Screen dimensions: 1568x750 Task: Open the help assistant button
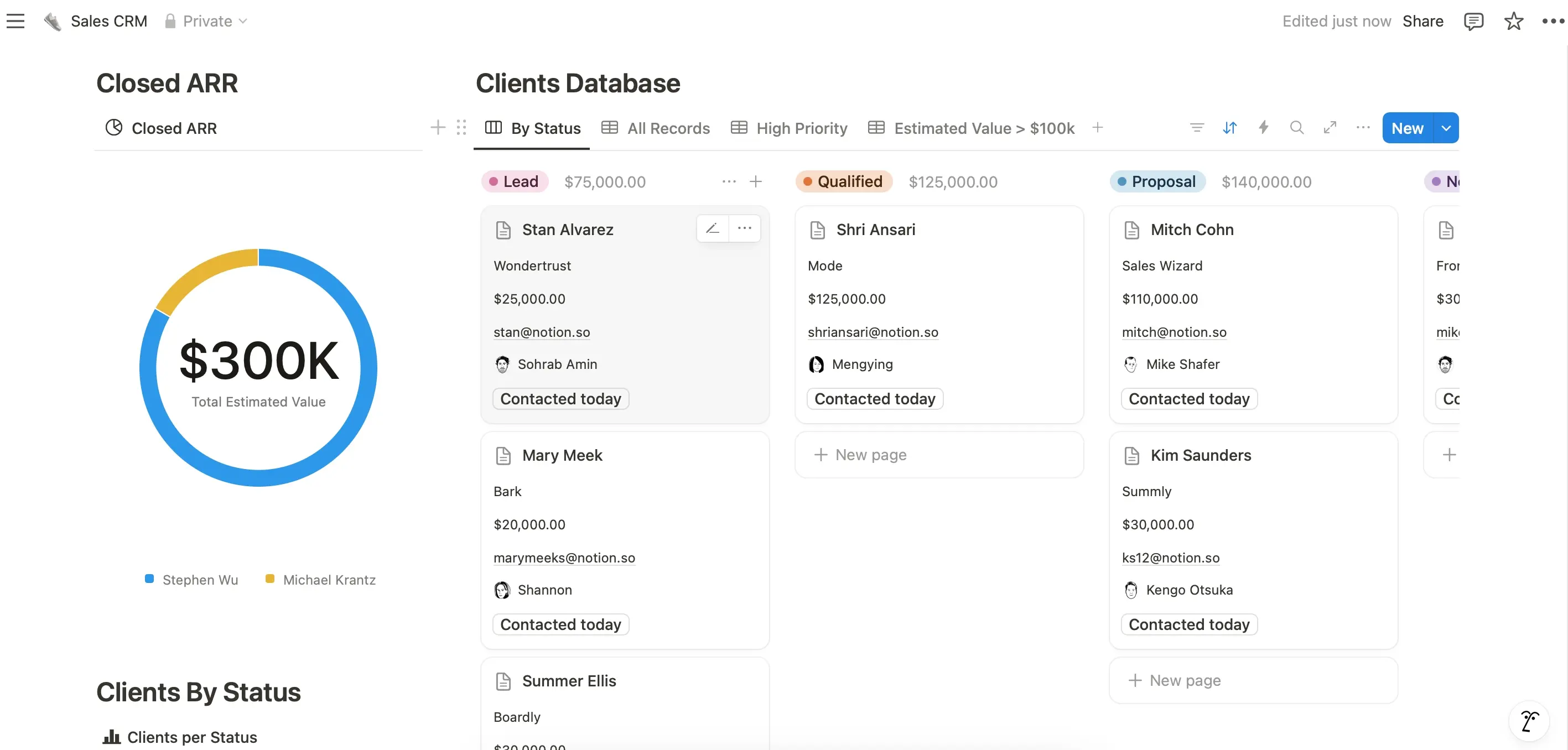(1529, 721)
